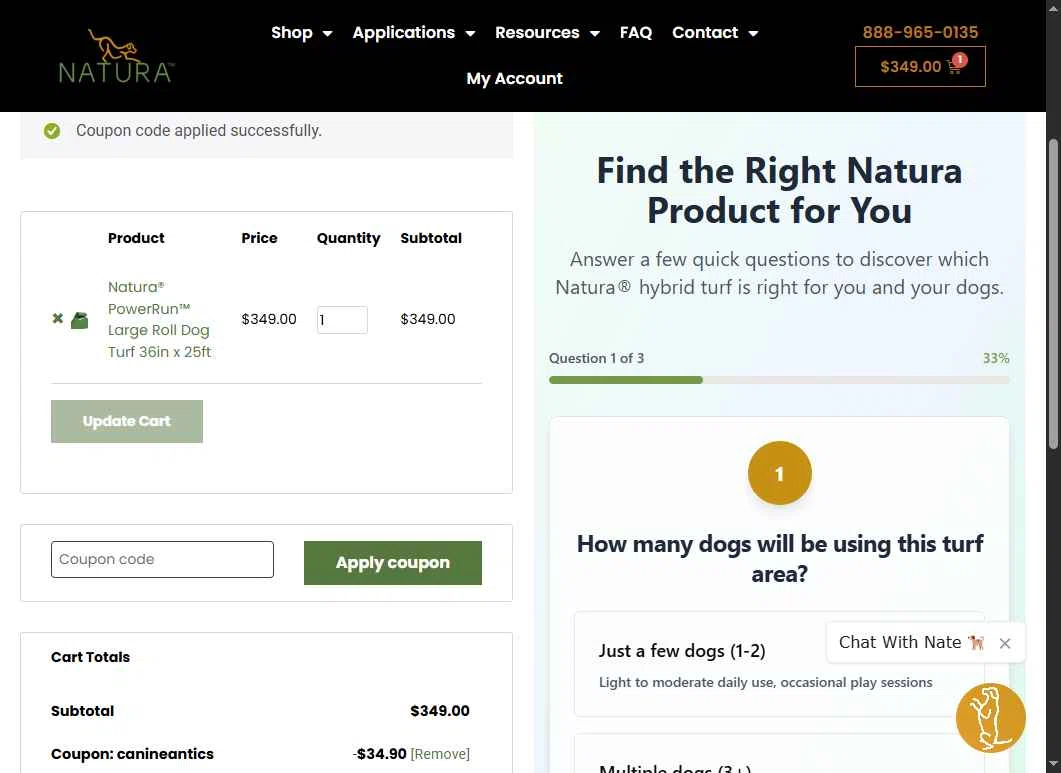The width and height of the screenshot is (1061, 773).
Task: Open the $349.00 cart button in the header
Action: [920, 66]
